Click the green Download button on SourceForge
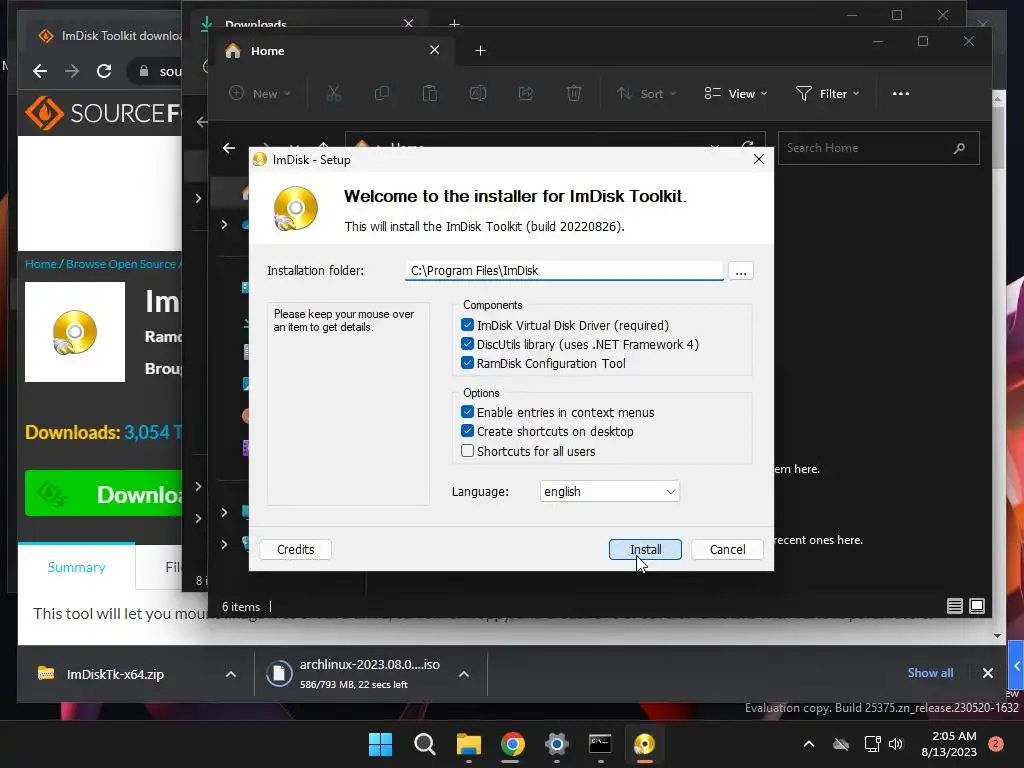This screenshot has height=768, width=1024. 103,494
